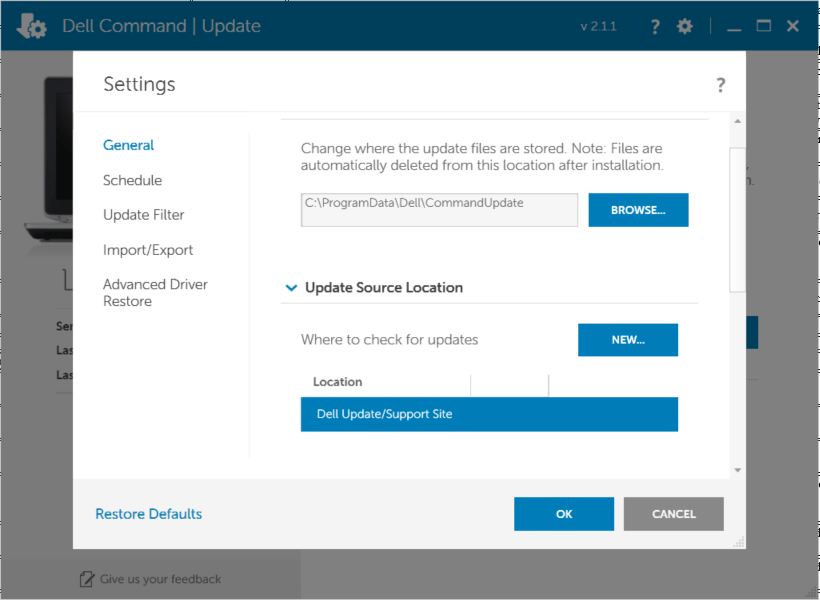This screenshot has height=600, width=820.
Task: Collapse the Update Source Location section
Action: pyautogui.click(x=291, y=287)
